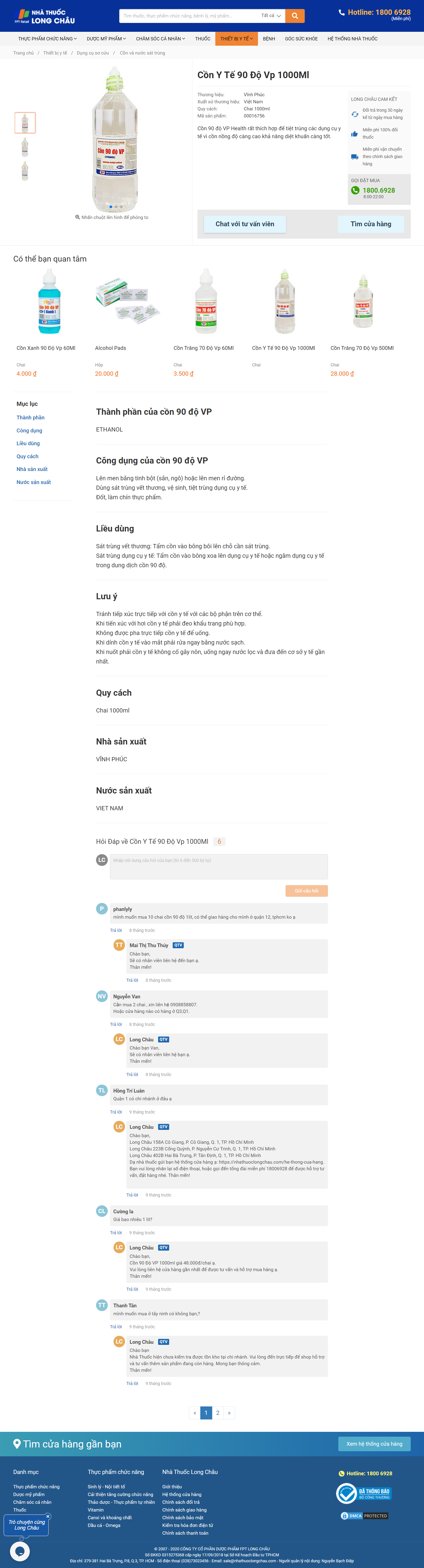Click the green phone icon under GỌI ĐẶT MUA

click(355, 190)
